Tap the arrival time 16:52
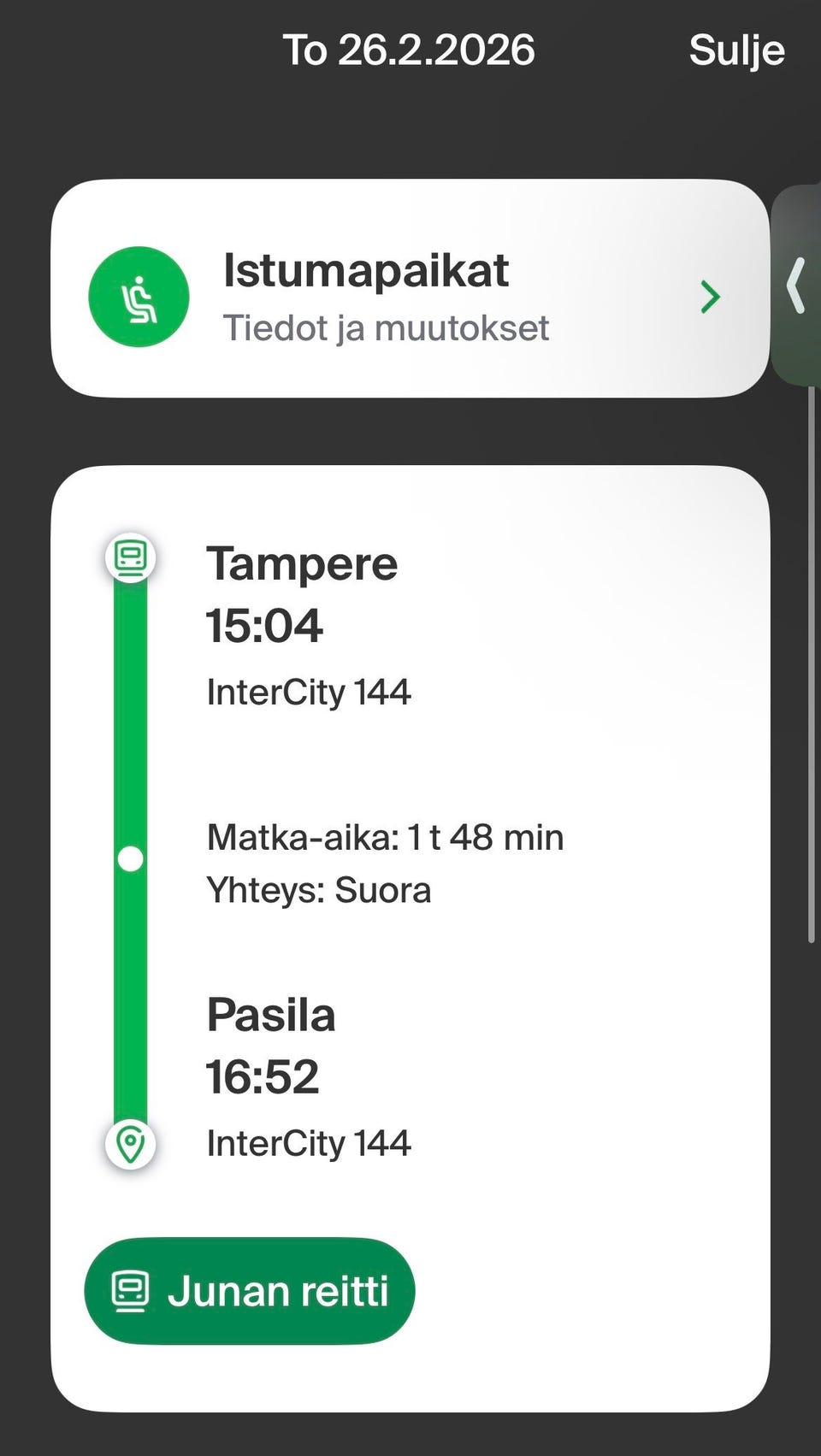 pos(263,1077)
